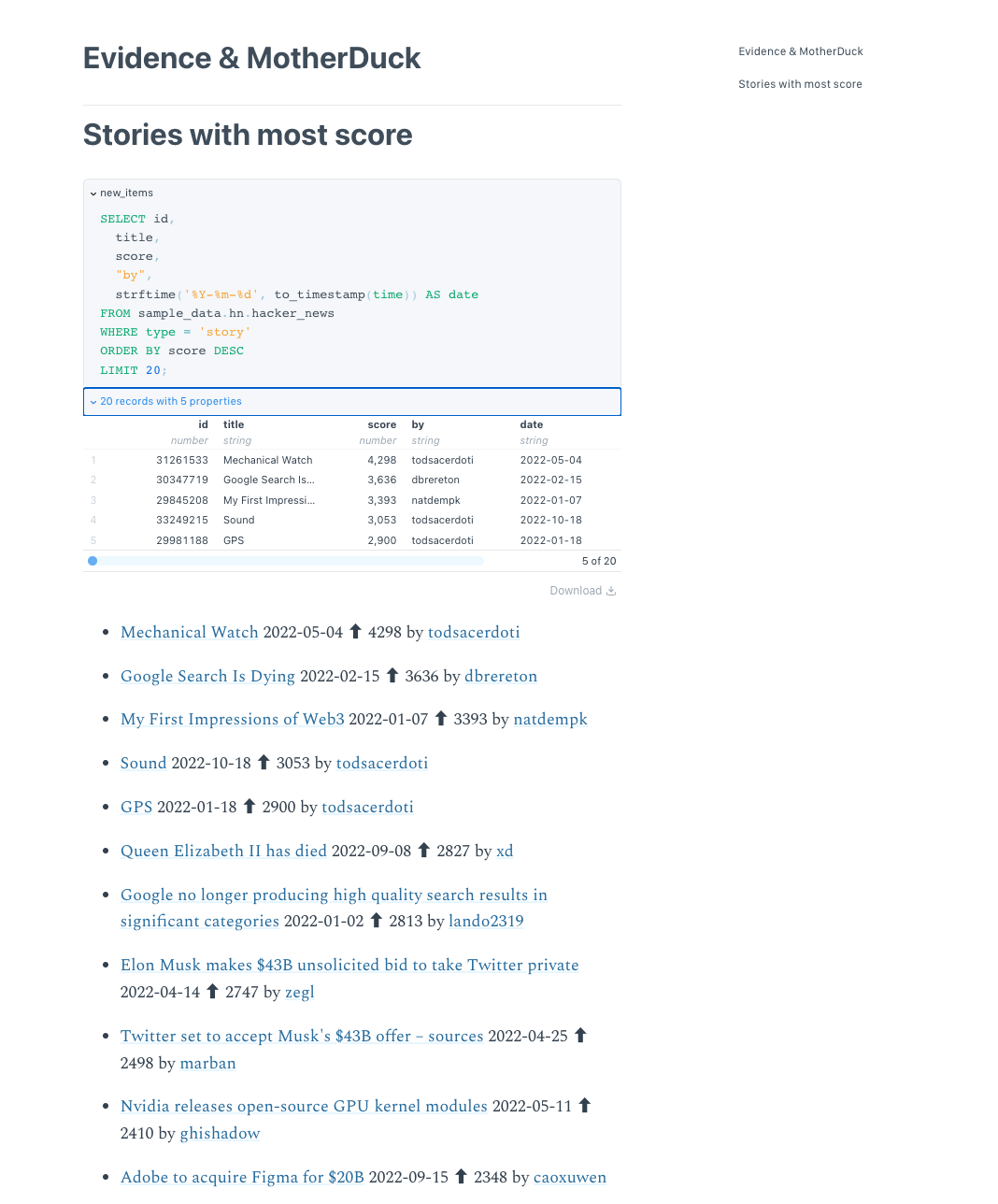Jump to Evidence & MotherDuck in sidebar
Screen dimensions: 998x1204
point(801,51)
